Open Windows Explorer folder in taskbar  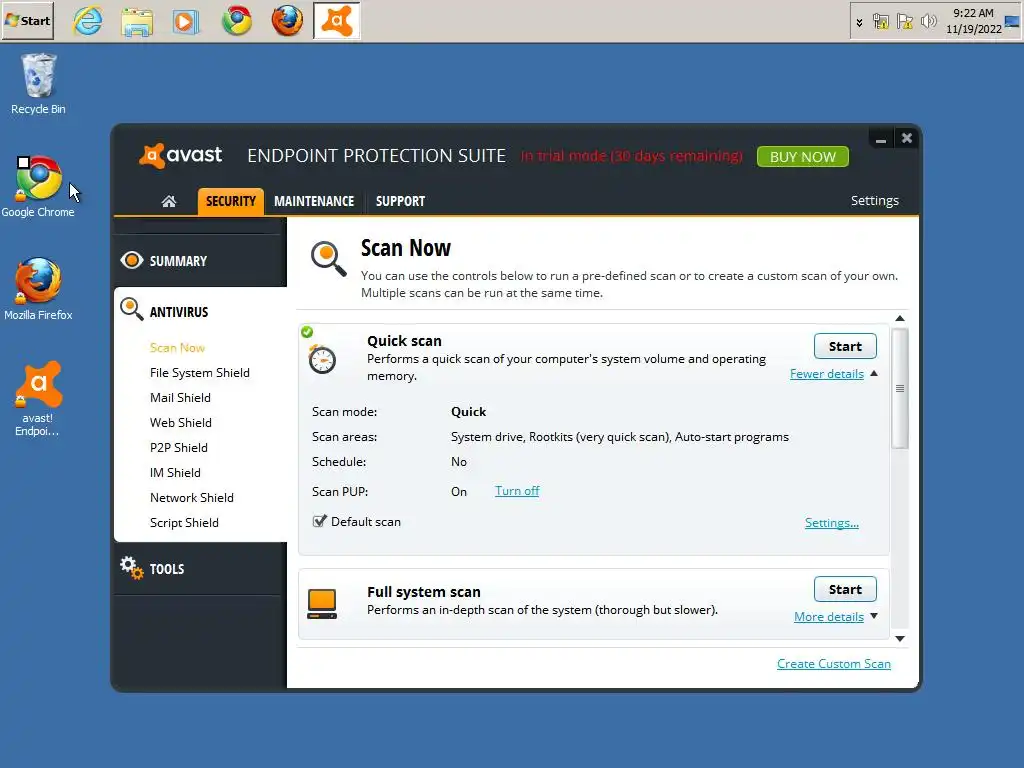click(137, 21)
